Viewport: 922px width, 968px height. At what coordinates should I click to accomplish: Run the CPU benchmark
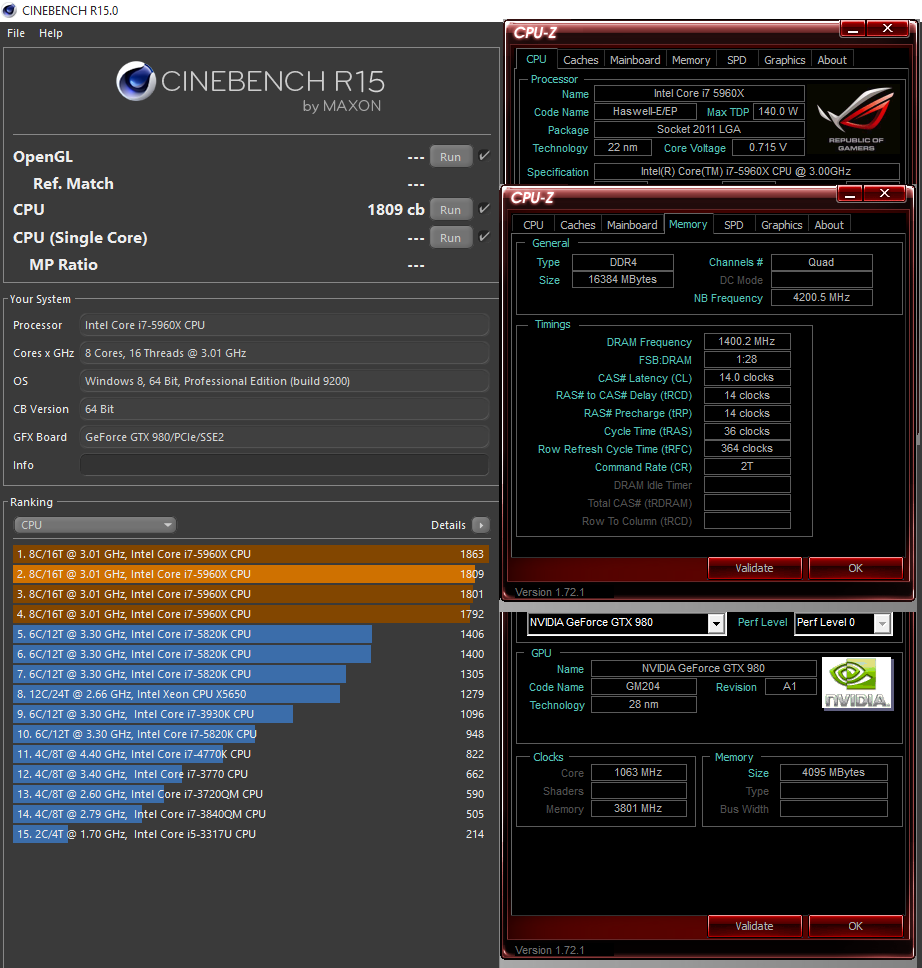(x=451, y=210)
